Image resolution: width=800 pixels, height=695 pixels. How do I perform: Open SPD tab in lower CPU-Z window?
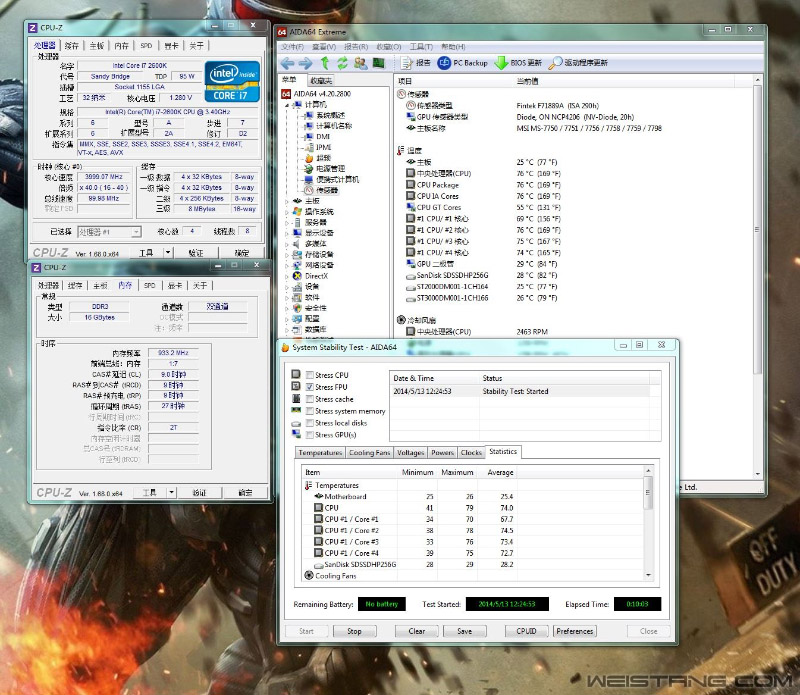pos(149,286)
